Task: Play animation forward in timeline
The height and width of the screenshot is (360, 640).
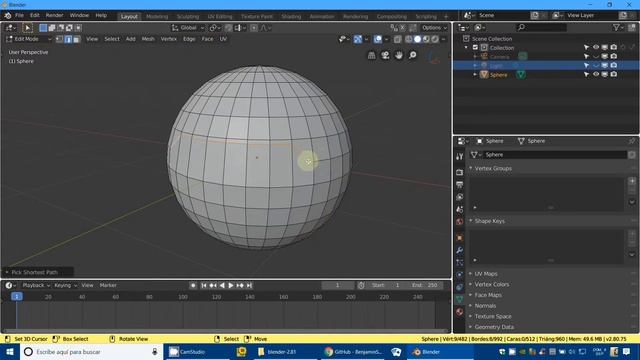Action: pos(231,286)
